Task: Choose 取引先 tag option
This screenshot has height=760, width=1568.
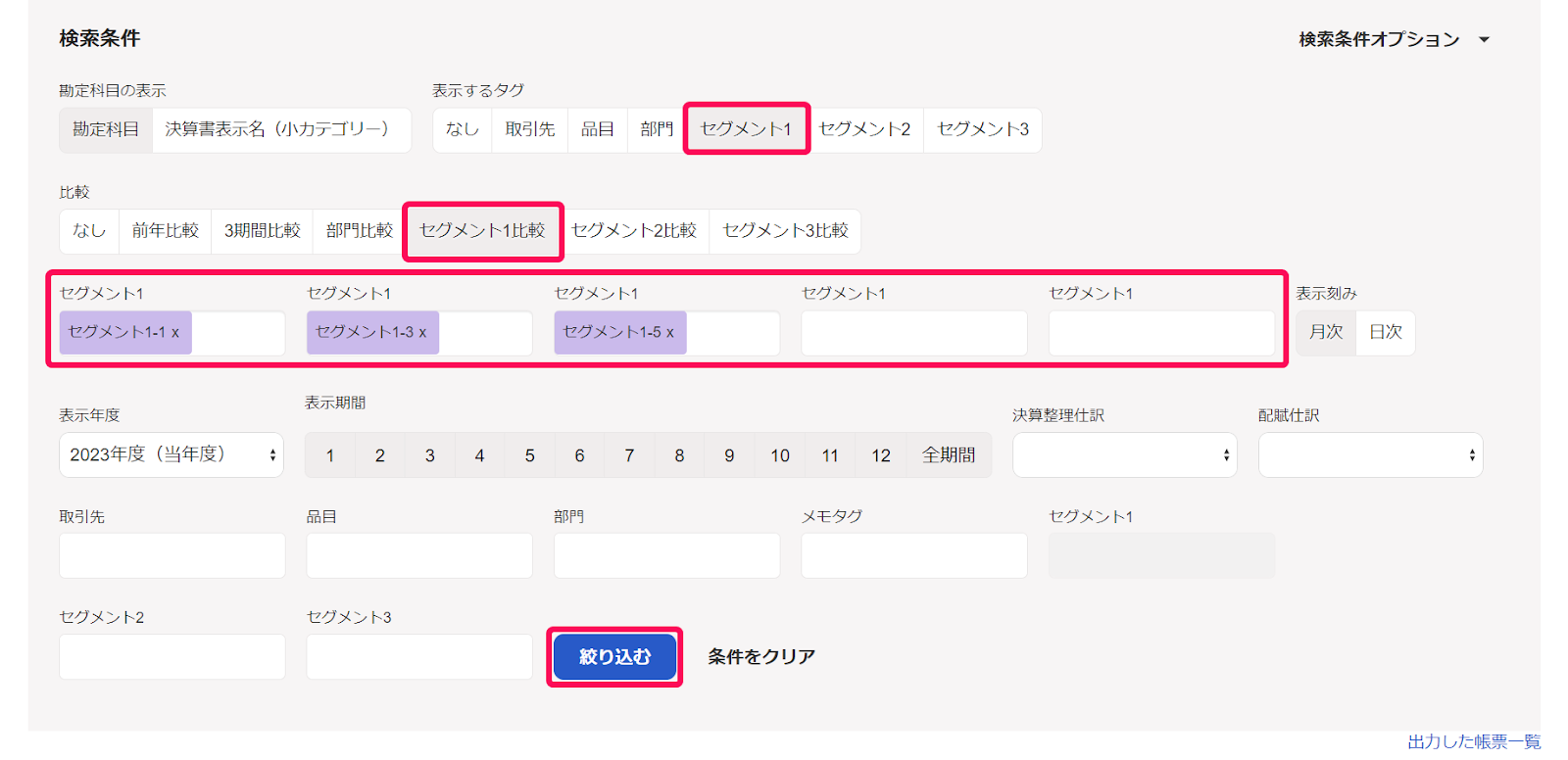Action: (x=530, y=129)
